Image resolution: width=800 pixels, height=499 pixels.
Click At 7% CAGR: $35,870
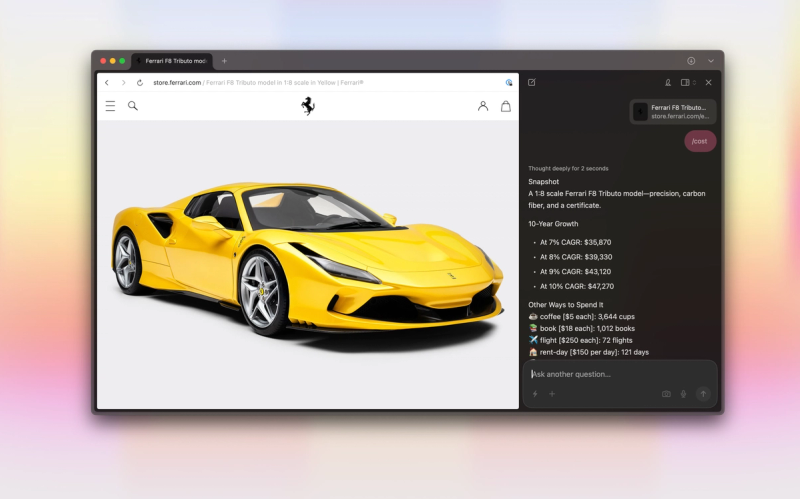click(x=576, y=242)
